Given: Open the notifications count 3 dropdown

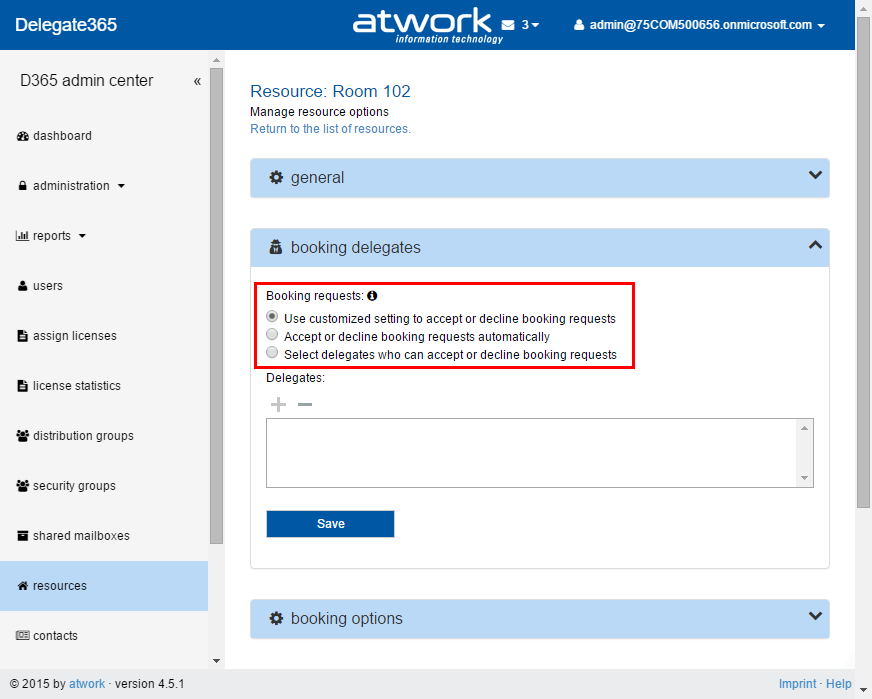Looking at the screenshot, I should [530, 25].
